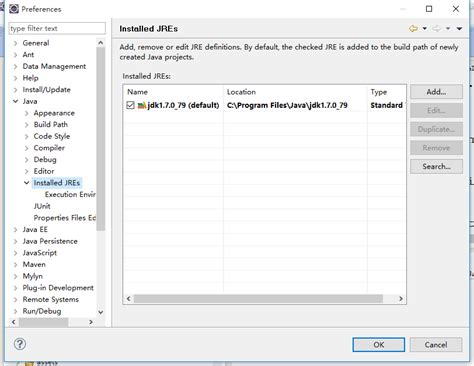
Task: Click the help question mark icon
Action: tap(20, 344)
